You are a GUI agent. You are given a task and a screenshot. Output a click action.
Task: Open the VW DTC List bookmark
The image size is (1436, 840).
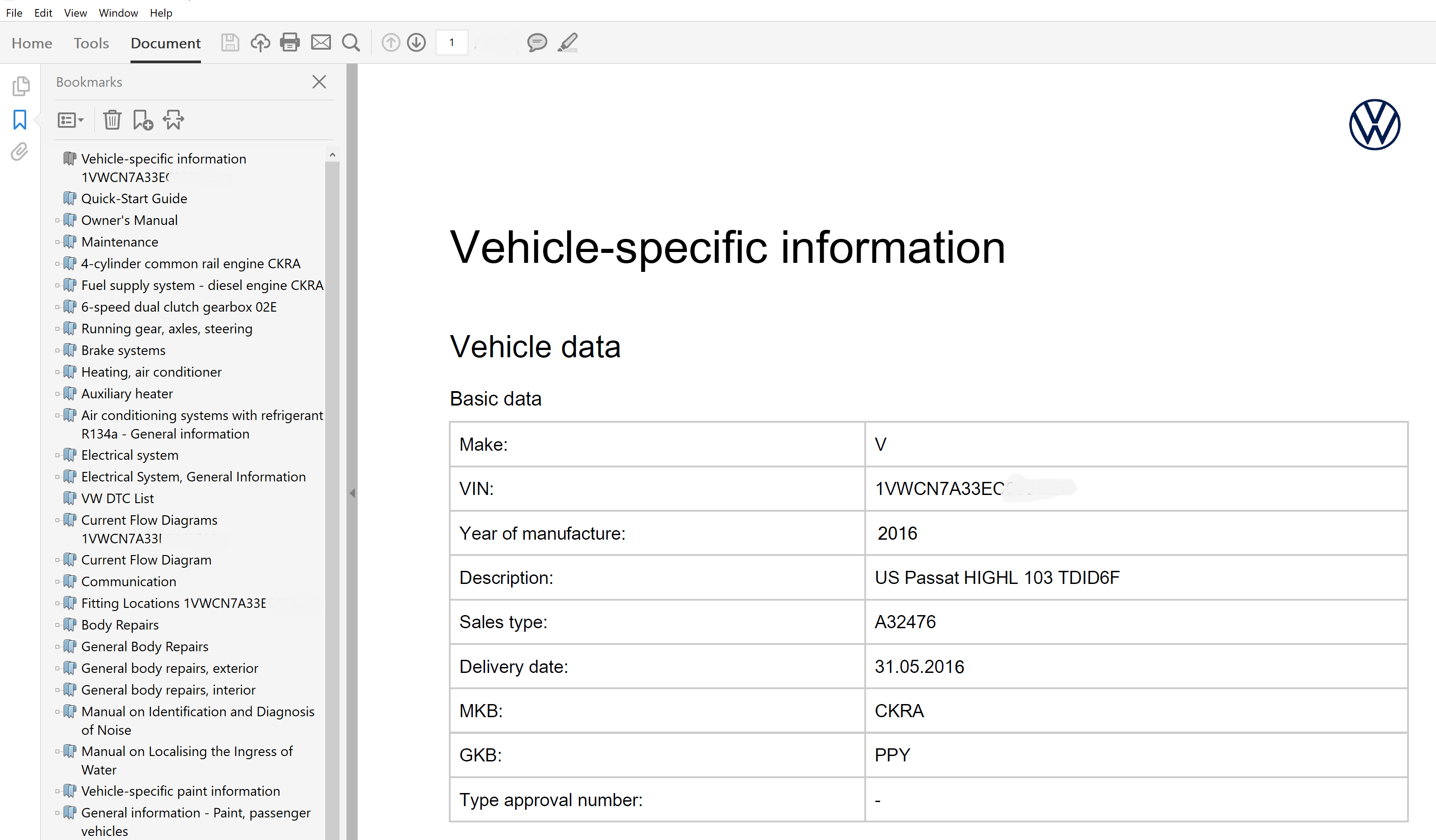[117, 499]
